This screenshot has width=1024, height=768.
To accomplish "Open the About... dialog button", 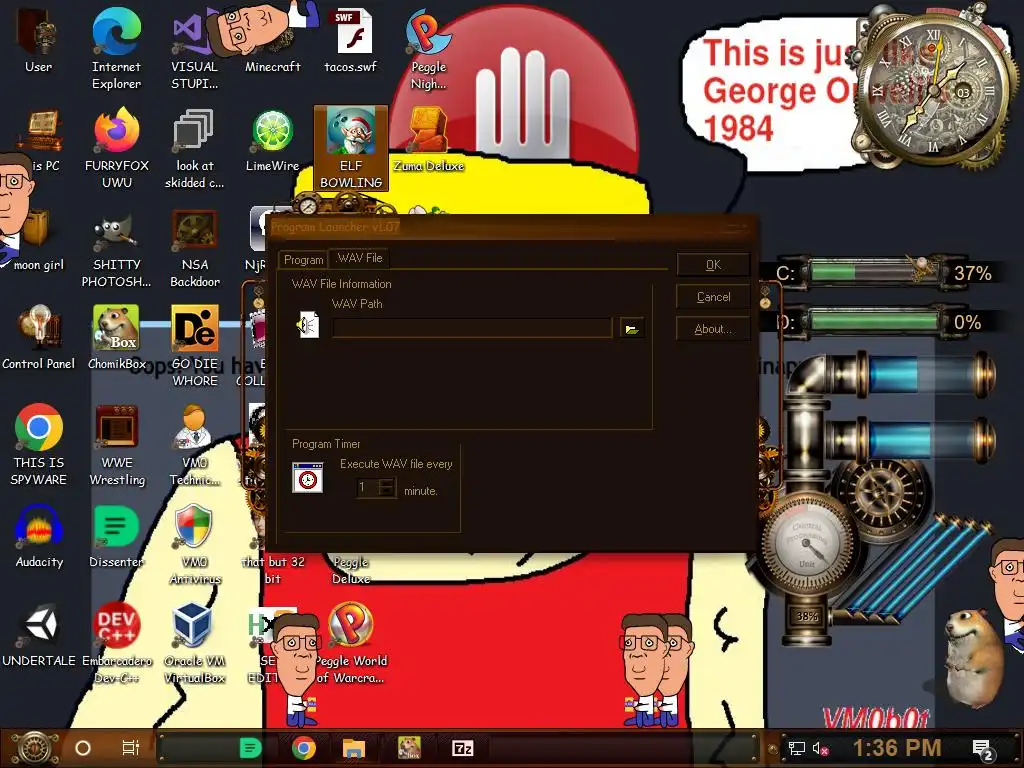I will (x=713, y=328).
